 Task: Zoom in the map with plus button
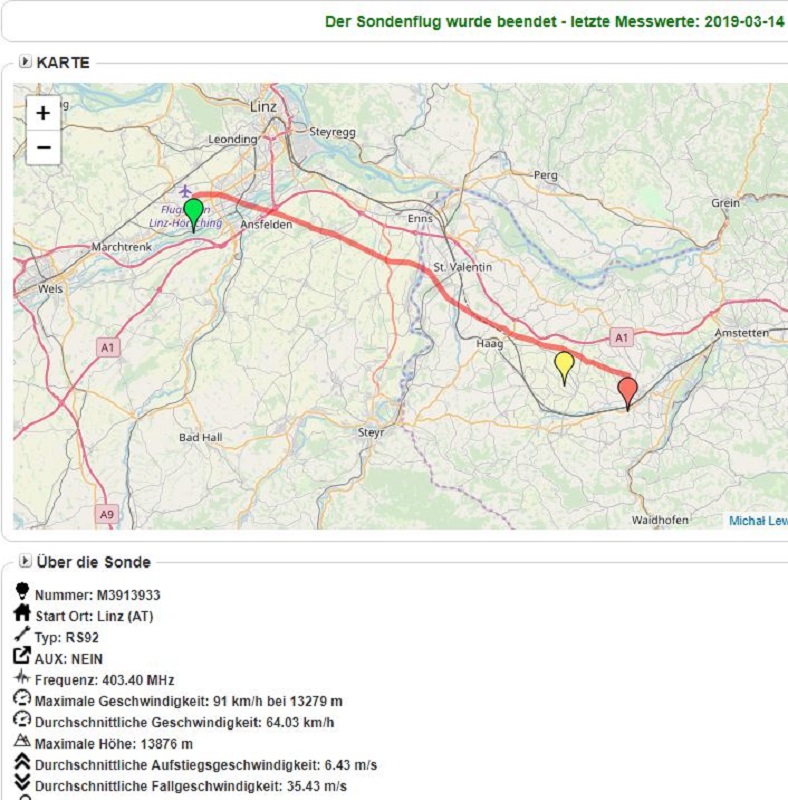[43, 113]
